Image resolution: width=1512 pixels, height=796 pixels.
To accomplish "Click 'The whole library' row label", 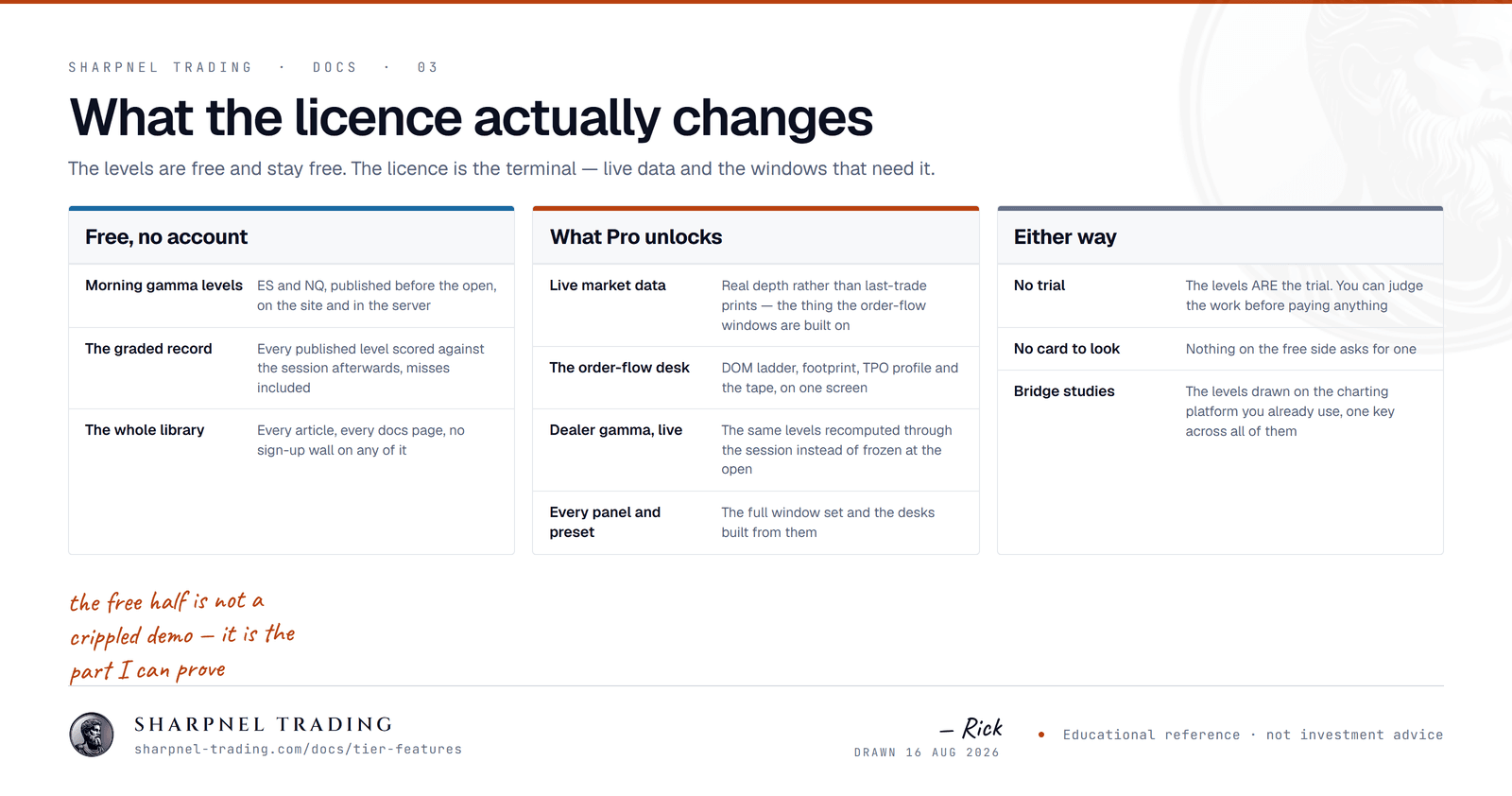I will 145,430.
